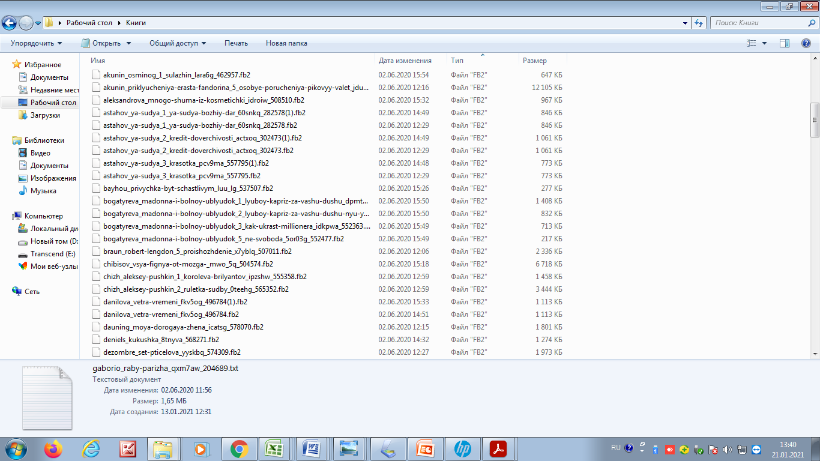Click the Новая папка button
Image resolution: width=820 pixels, height=461 pixels.
pyautogui.click(x=286, y=44)
